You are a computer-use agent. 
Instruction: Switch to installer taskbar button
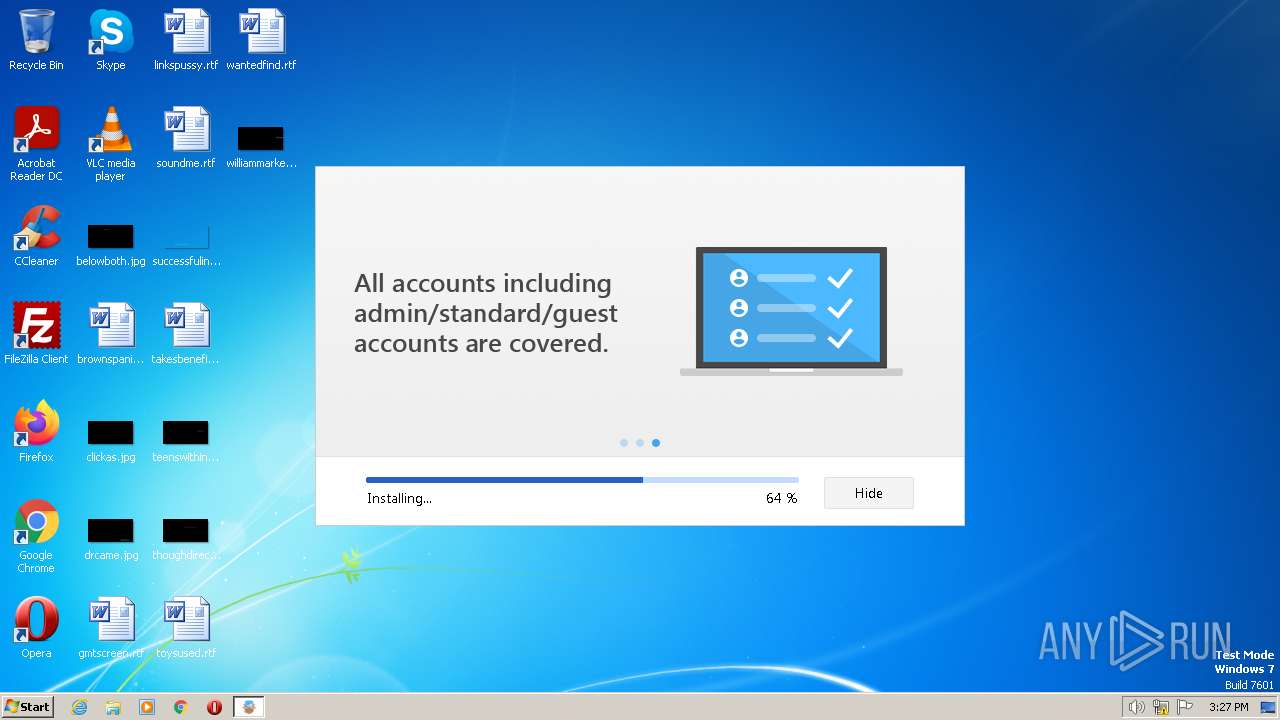coord(249,707)
